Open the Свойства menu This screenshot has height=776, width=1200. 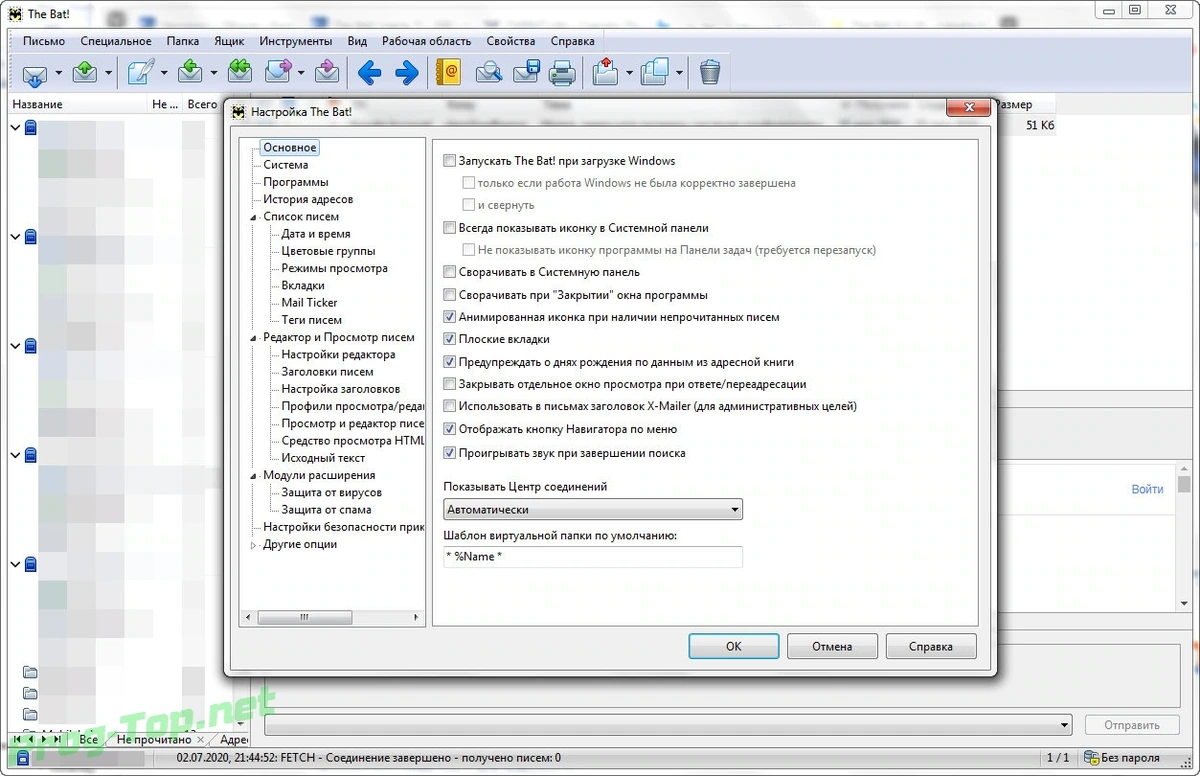pos(511,41)
